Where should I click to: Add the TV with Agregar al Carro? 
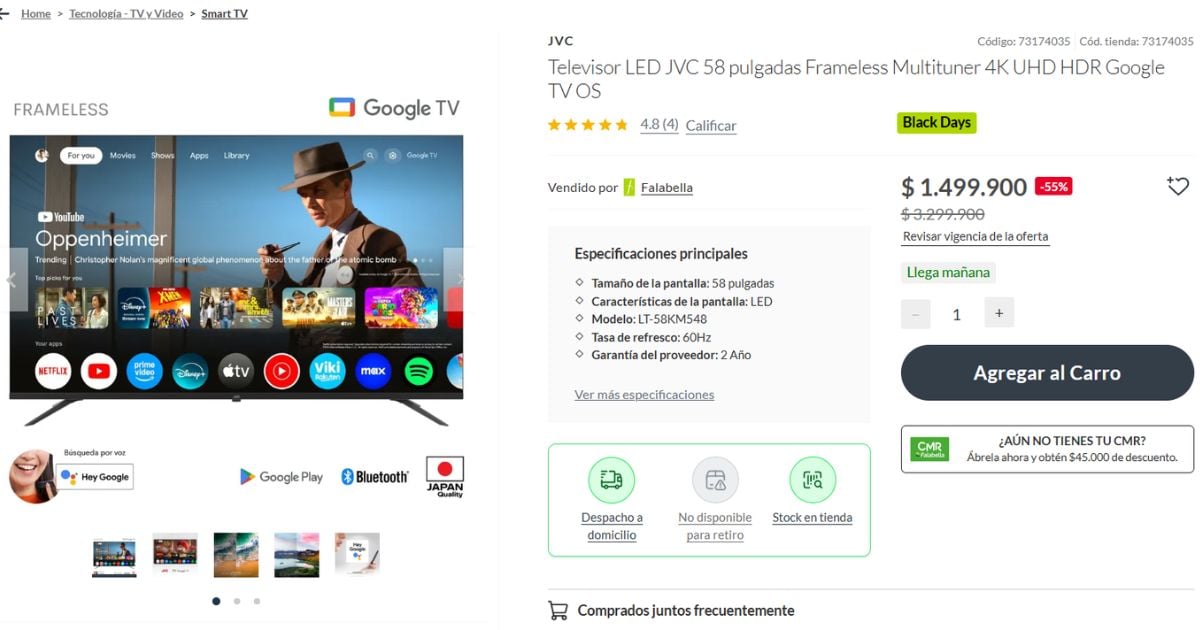click(x=1047, y=373)
